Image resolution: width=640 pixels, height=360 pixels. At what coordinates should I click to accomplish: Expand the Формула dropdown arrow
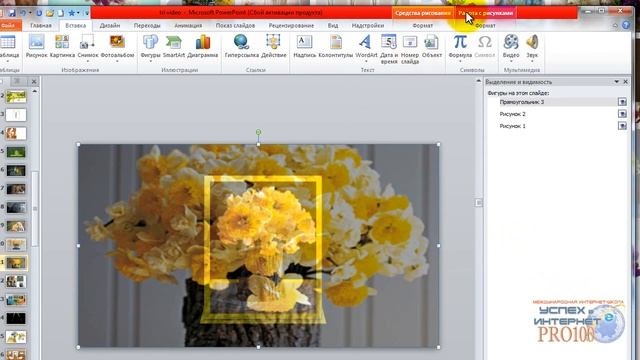(x=460, y=61)
